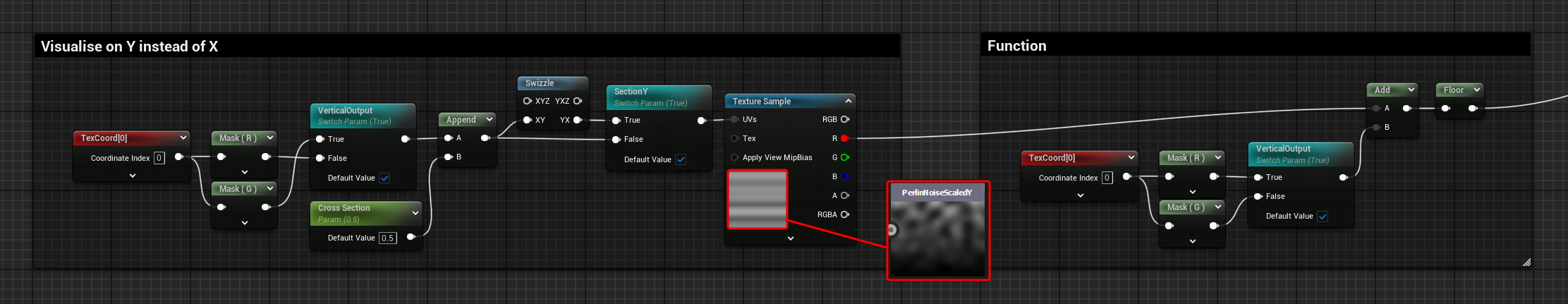The image size is (1568, 304).
Task: Click the blue B output pin on Texture Sample
Action: click(x=844, y=176)
